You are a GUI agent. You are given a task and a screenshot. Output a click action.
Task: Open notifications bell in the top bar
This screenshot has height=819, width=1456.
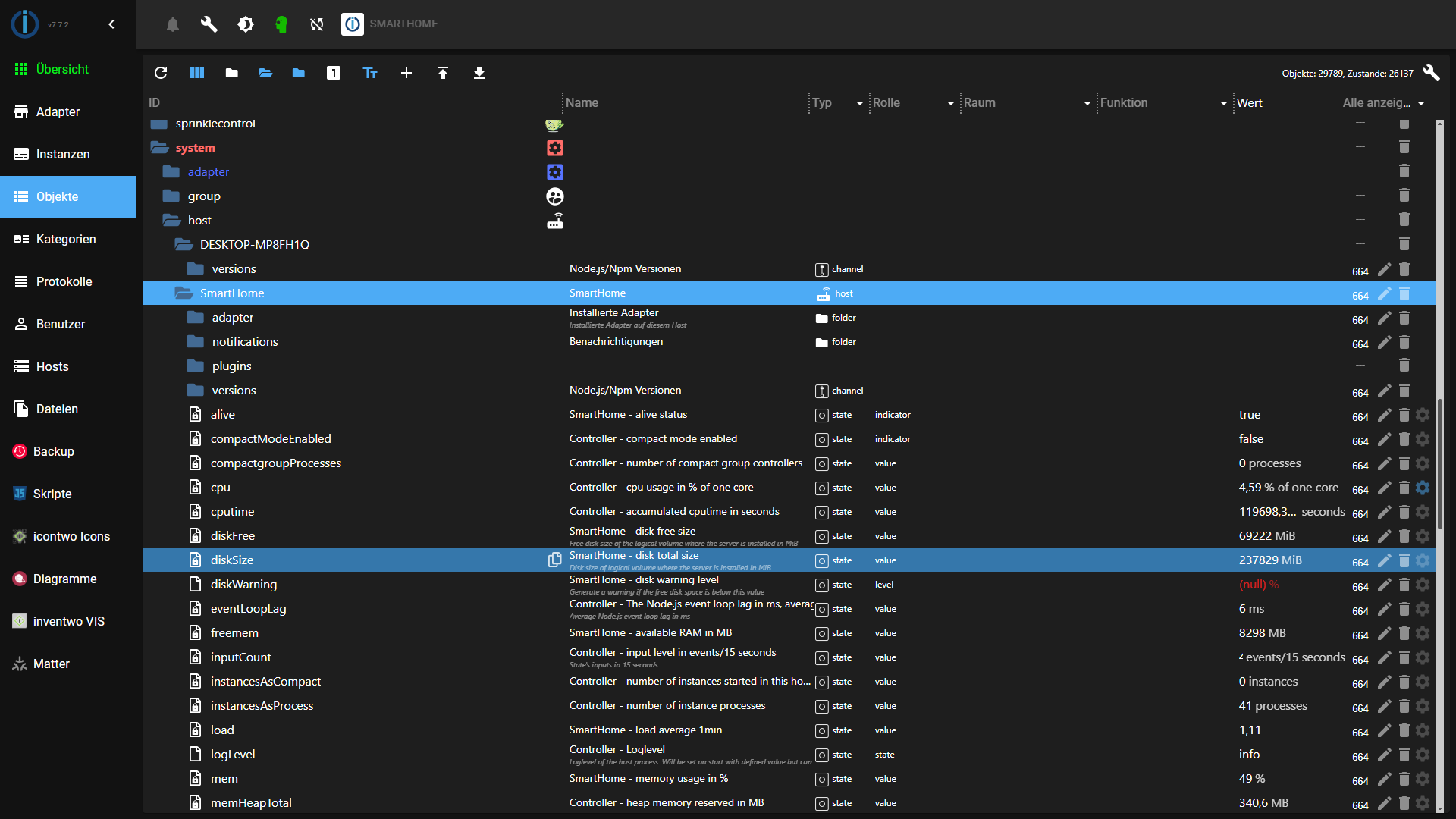click(x=173, y=24)
